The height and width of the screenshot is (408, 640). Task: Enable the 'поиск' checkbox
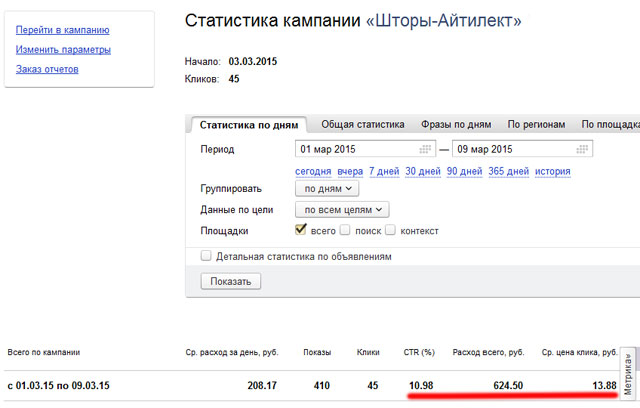coord(345,230)
